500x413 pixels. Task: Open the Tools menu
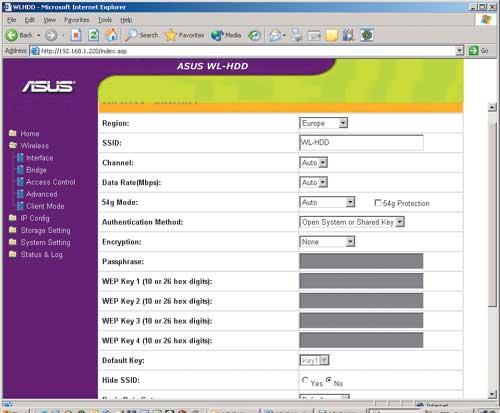[105, 20]
